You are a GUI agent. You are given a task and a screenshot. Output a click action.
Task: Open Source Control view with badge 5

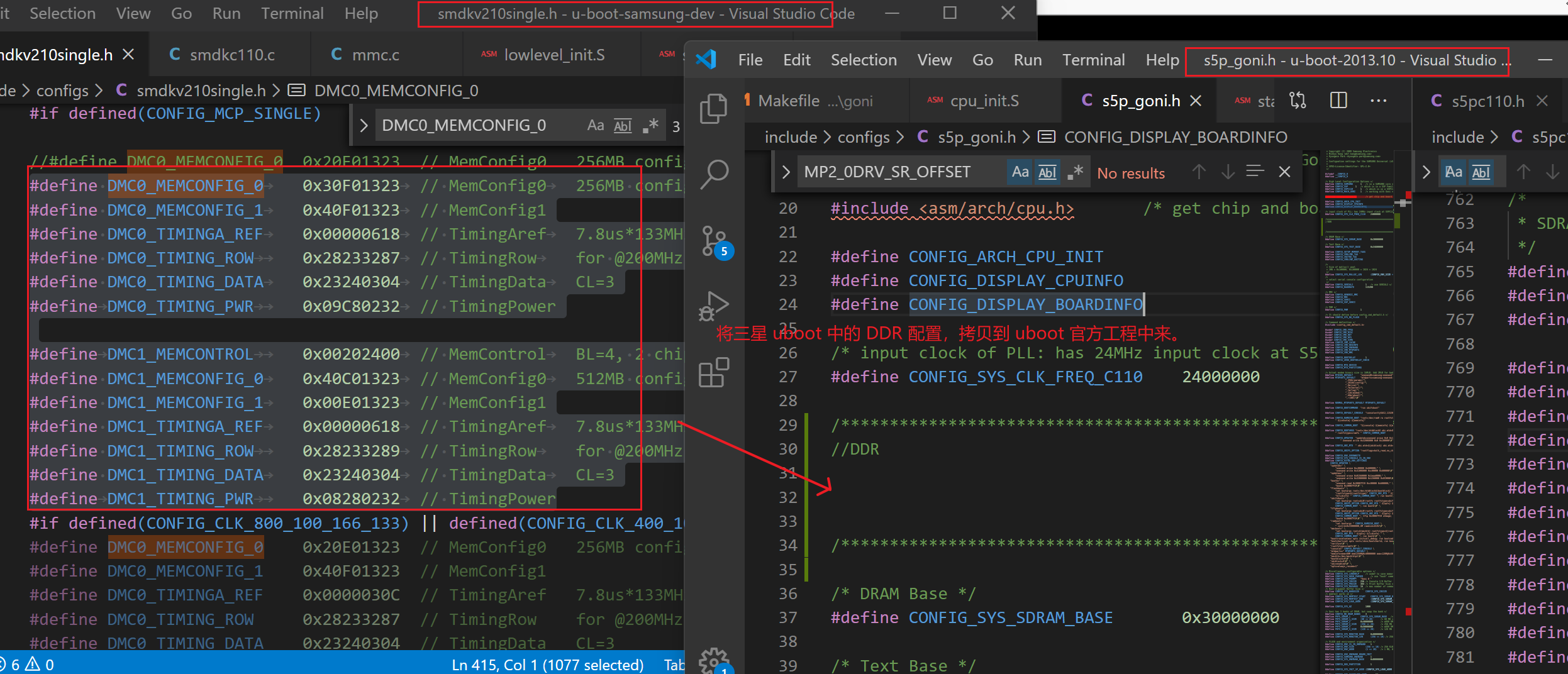pyautogui.click(x=715, y=243)
